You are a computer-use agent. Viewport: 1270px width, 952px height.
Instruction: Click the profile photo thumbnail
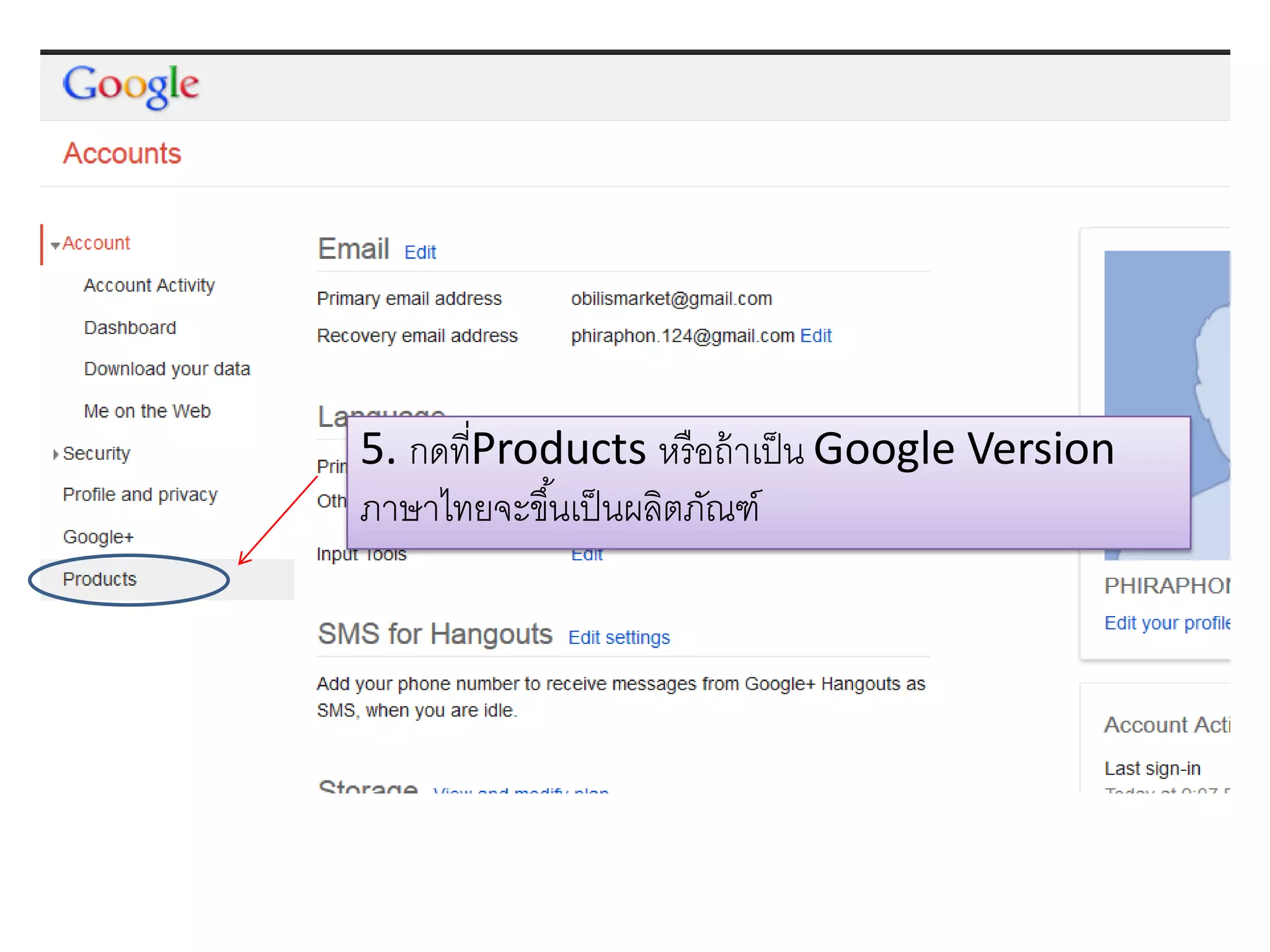click(x=1167, y=405)
